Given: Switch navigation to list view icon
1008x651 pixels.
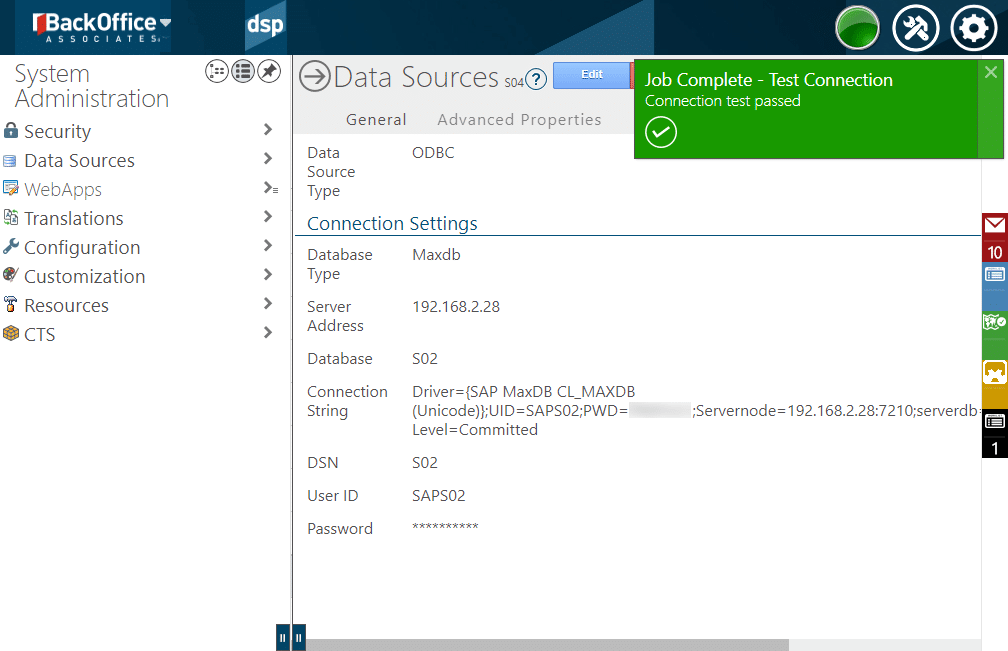Looking at the screenshot, I should pos(243,71).
